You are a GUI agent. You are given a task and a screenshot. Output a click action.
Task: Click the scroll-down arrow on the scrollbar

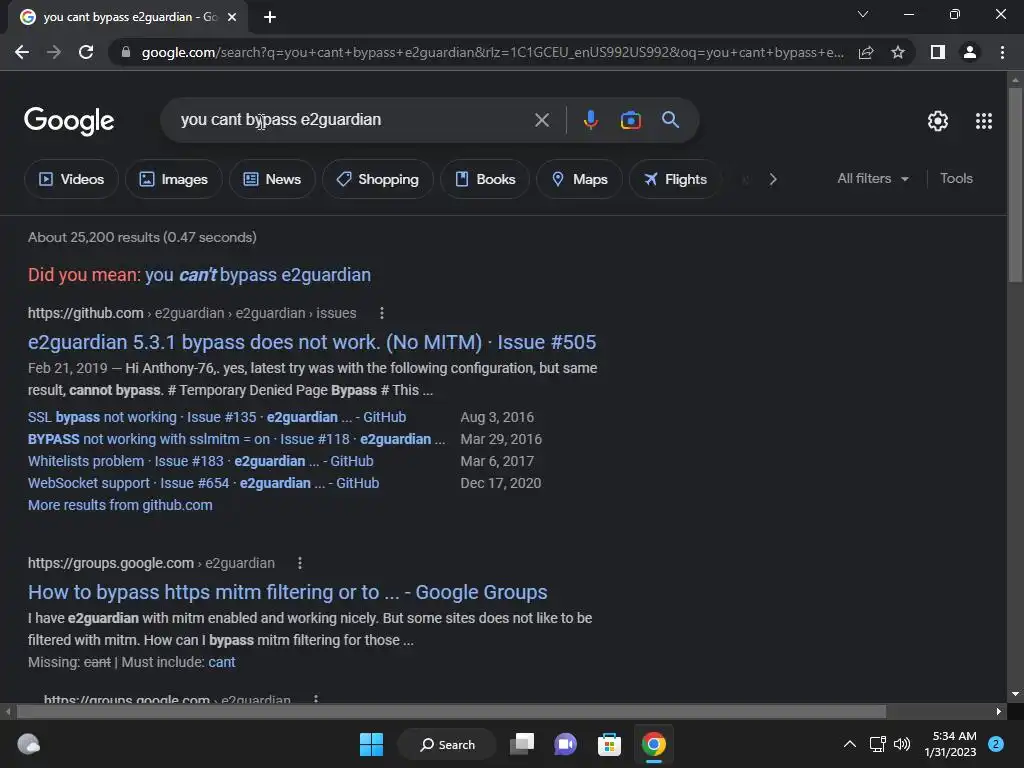tap(1015, 694)
